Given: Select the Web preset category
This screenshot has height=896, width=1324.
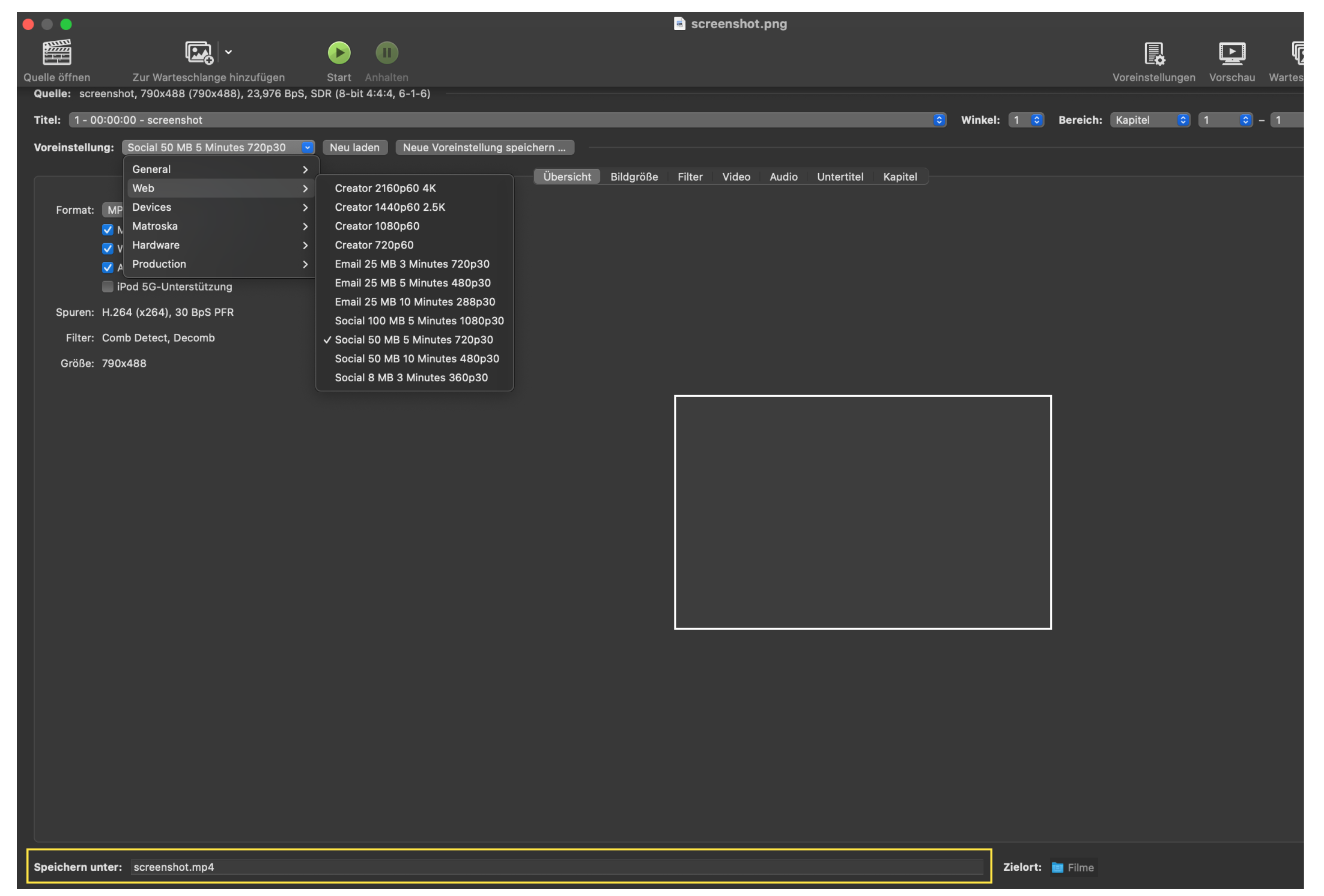Looking at the screenshot, I should (220, 189).
